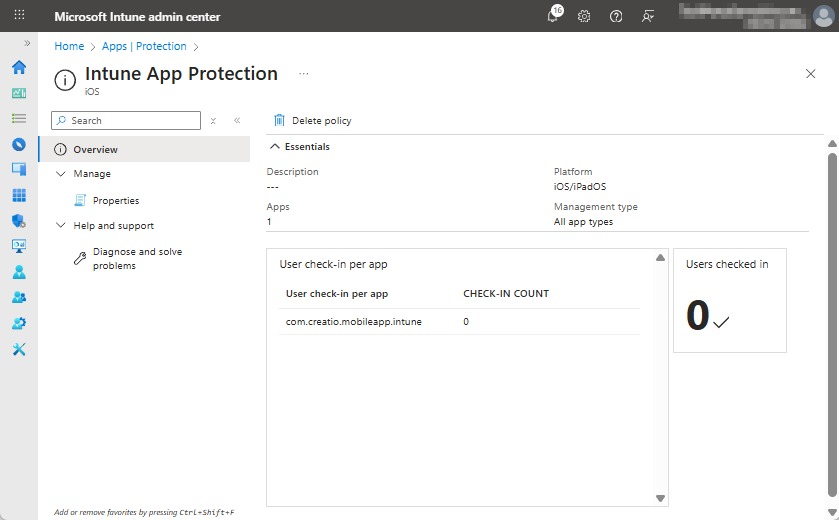This screenshot has width=839, height=520.
Task: Open Troubleshooting tools icon in sidebar
Action: click(19, 349)
